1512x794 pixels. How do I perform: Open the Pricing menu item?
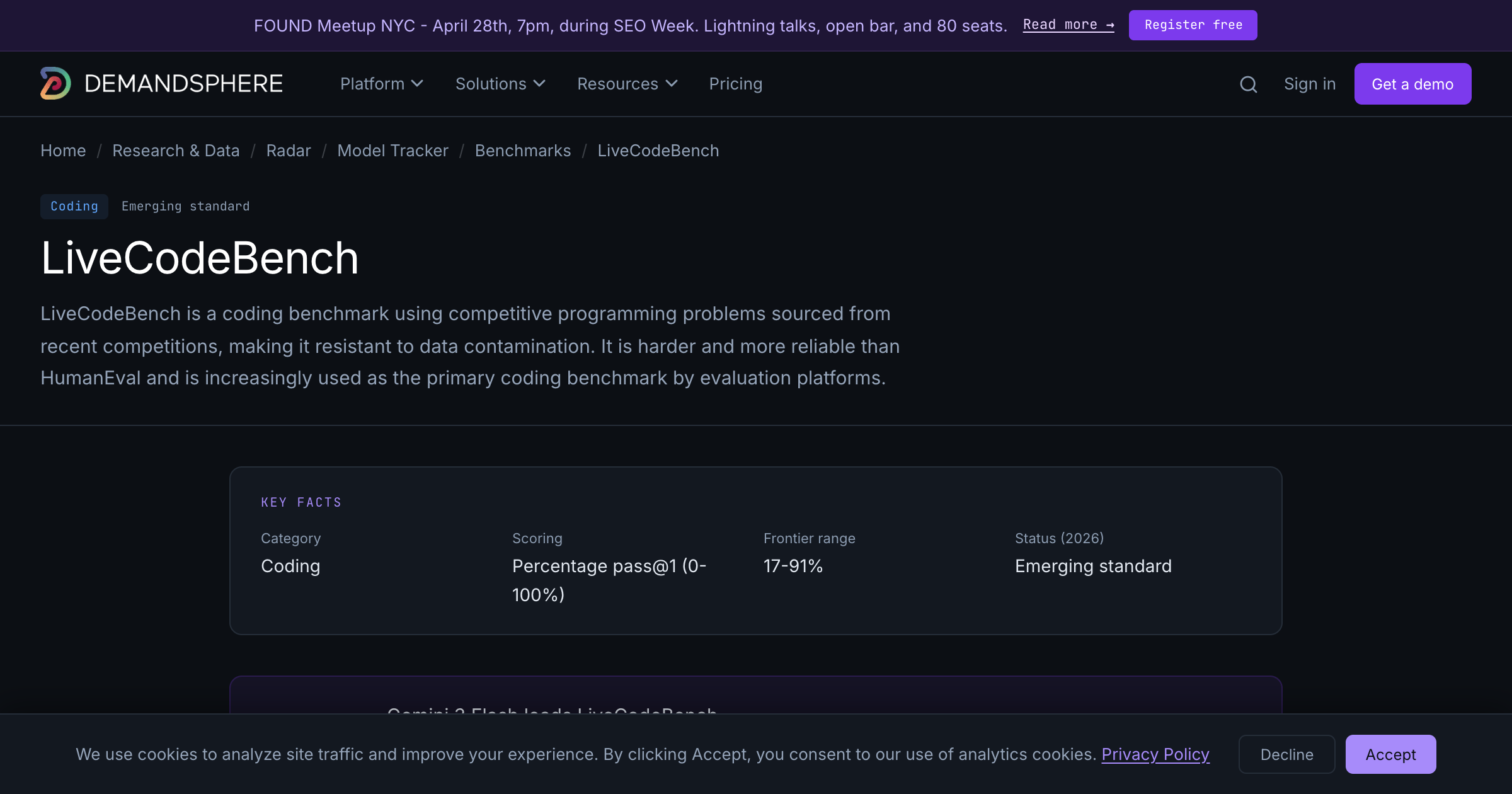[x=736, y=84]
